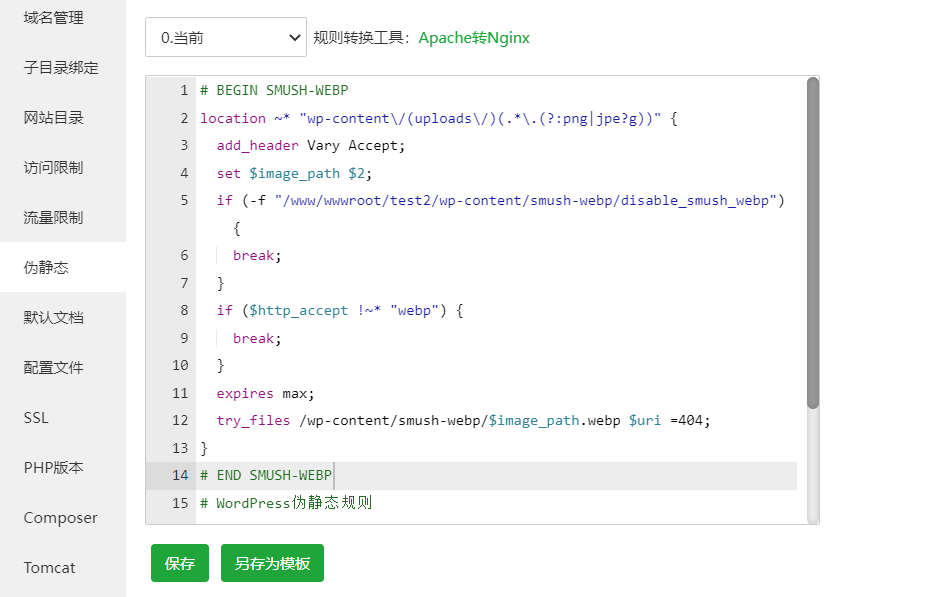Viewport: 926px width, 597px height.
Task: Click the '# END SMUSH-WEBP' comment line
Action: pyautogui.click(x=266, y=475)
